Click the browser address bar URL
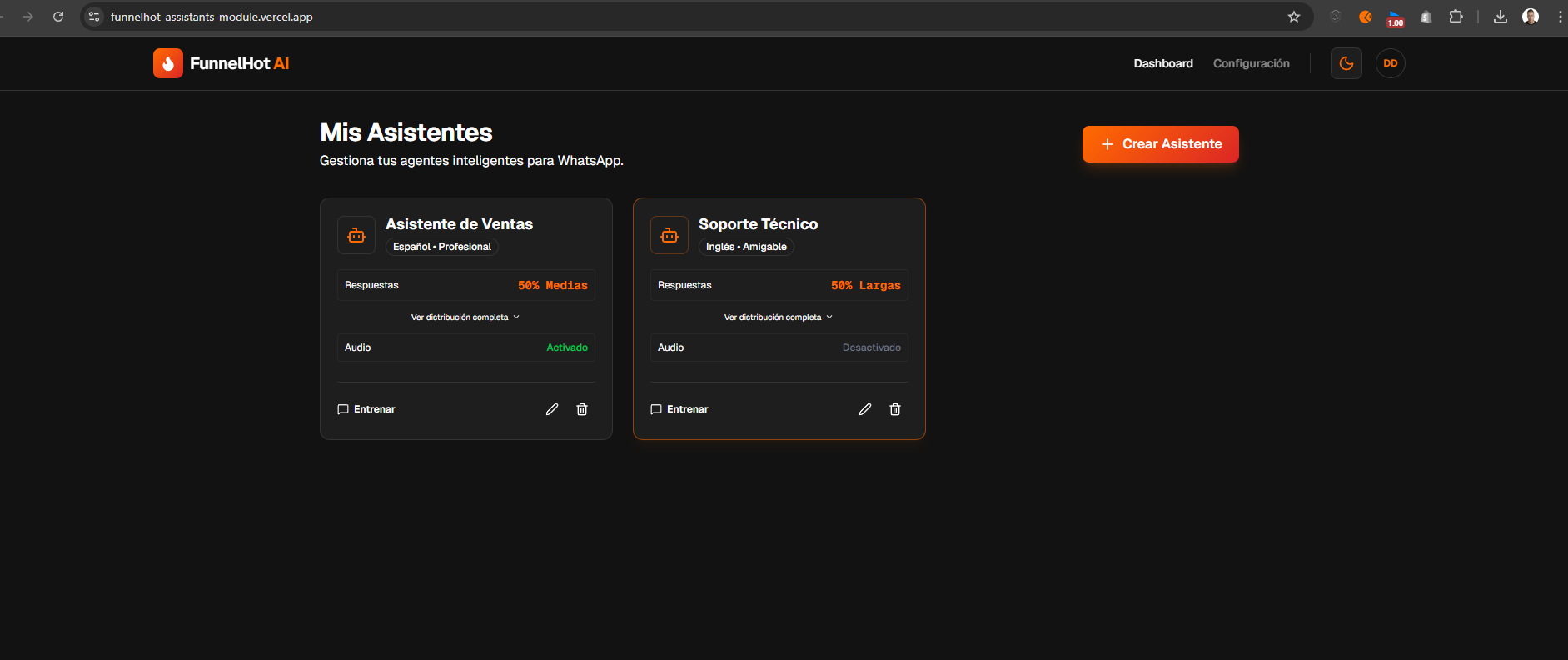 pos(212,17)
